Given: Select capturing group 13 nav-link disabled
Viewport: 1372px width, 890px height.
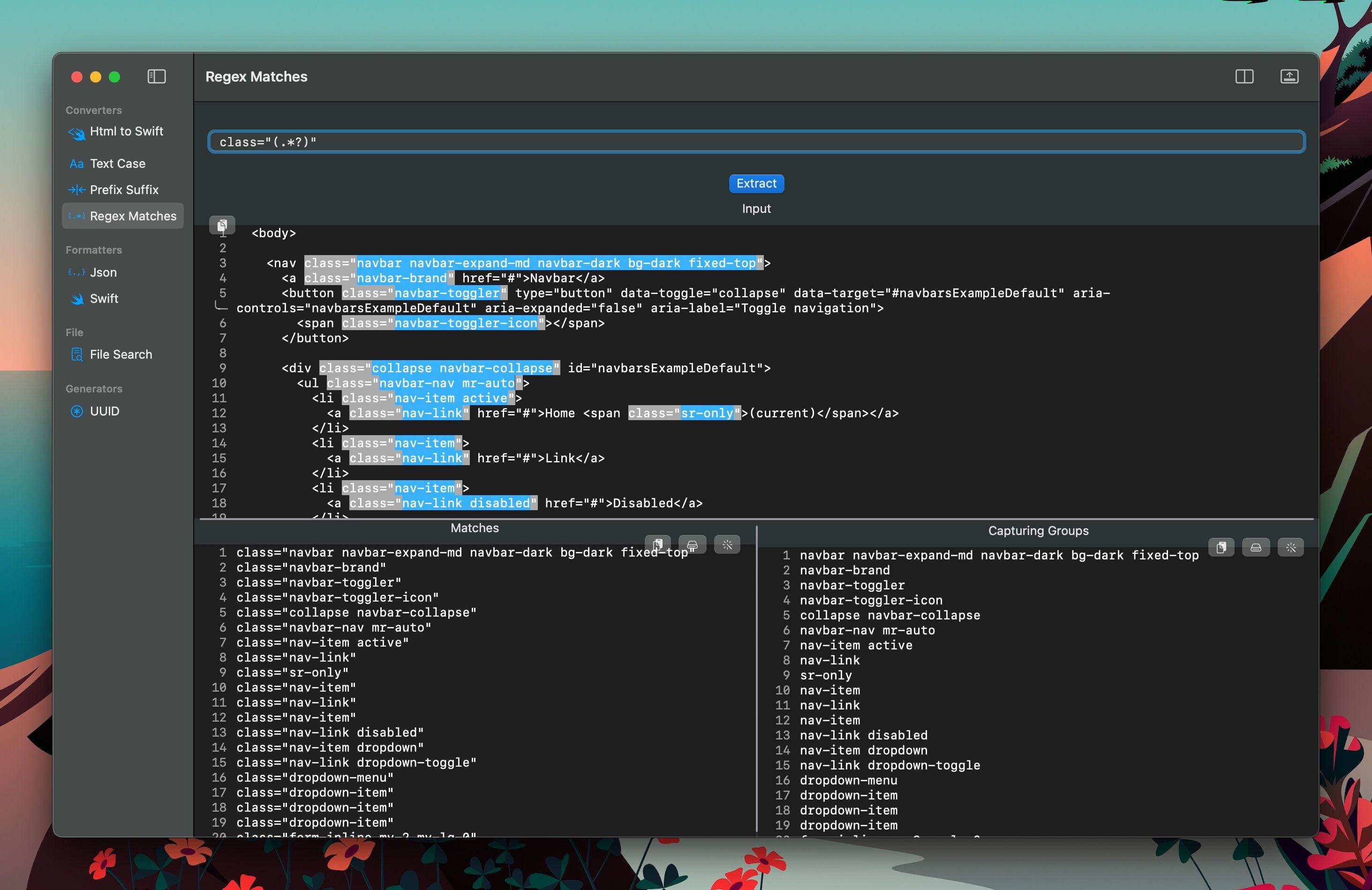Looking at the screenshot, I should pyautogui.click(x=864, y=735).
